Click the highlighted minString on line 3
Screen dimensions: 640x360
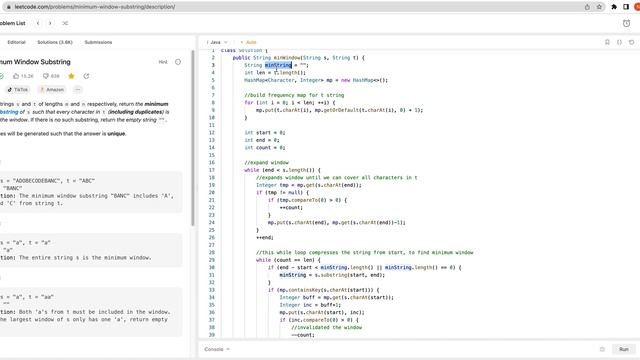pyautogui.click(x=278, y=65)
